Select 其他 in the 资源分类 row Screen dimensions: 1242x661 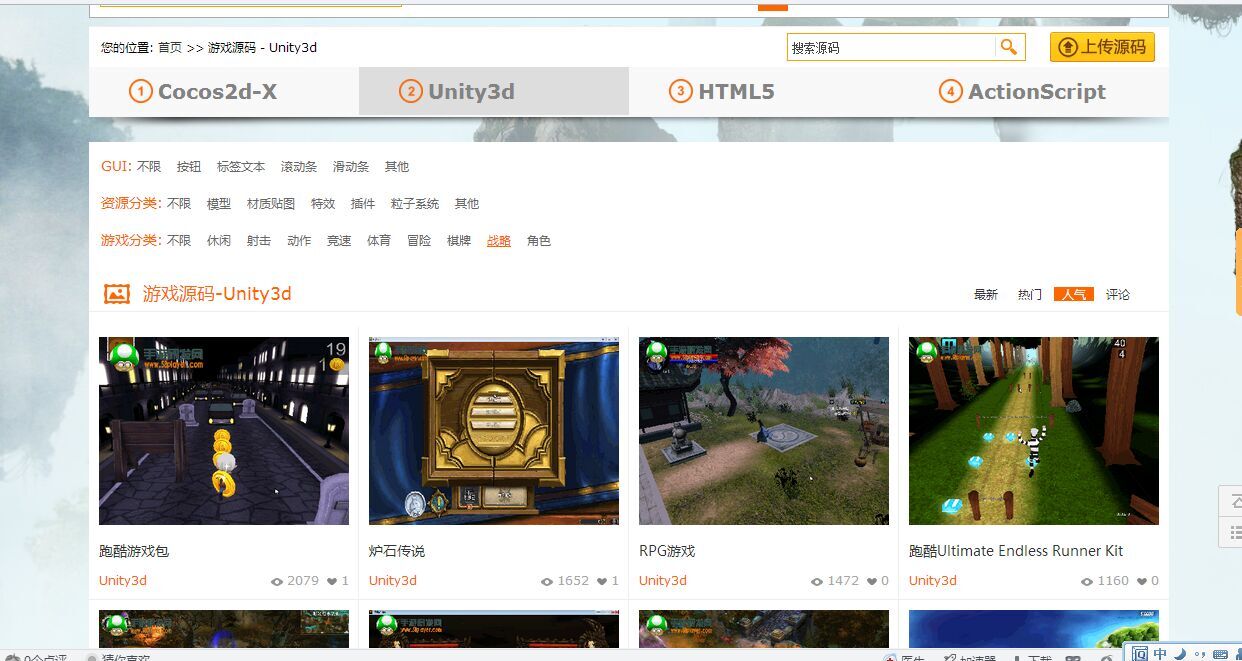(467, 204)
